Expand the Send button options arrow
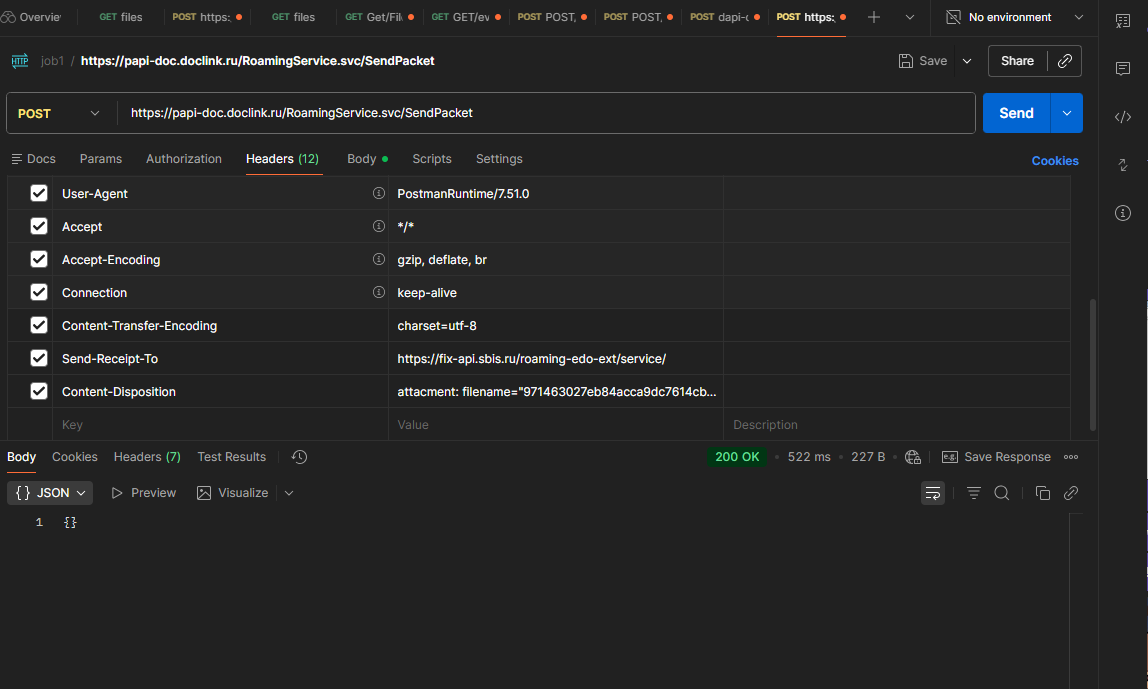1148x689 pixels. 1067,113
